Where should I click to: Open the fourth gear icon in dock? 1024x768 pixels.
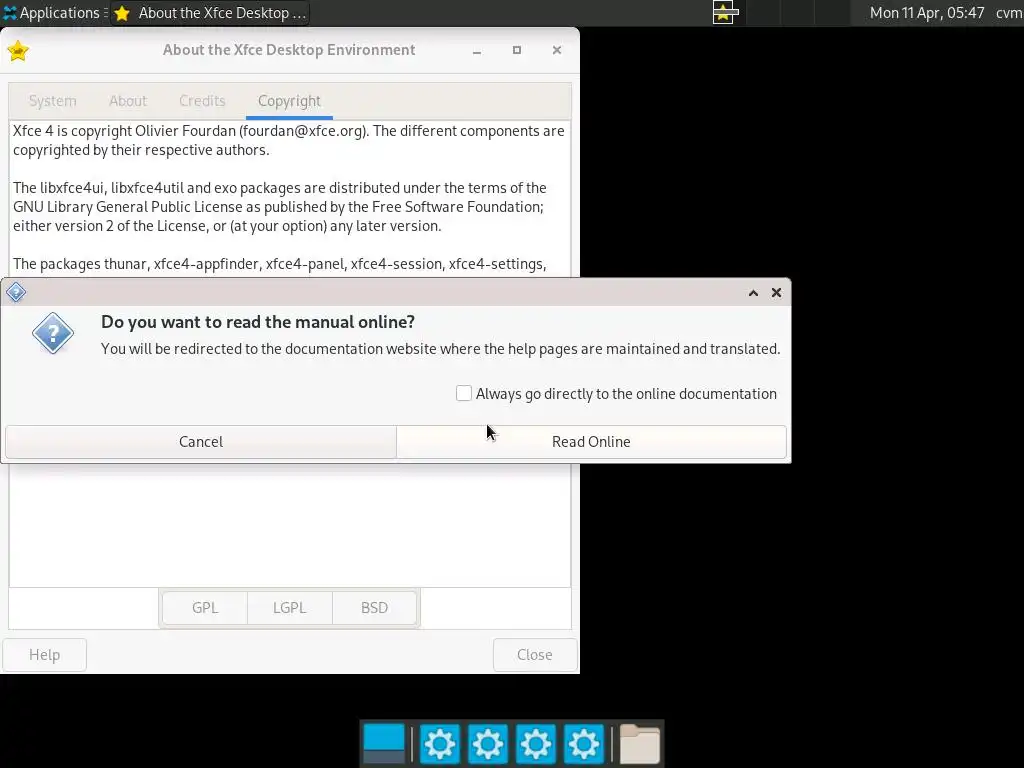click(x=584, y=744)
